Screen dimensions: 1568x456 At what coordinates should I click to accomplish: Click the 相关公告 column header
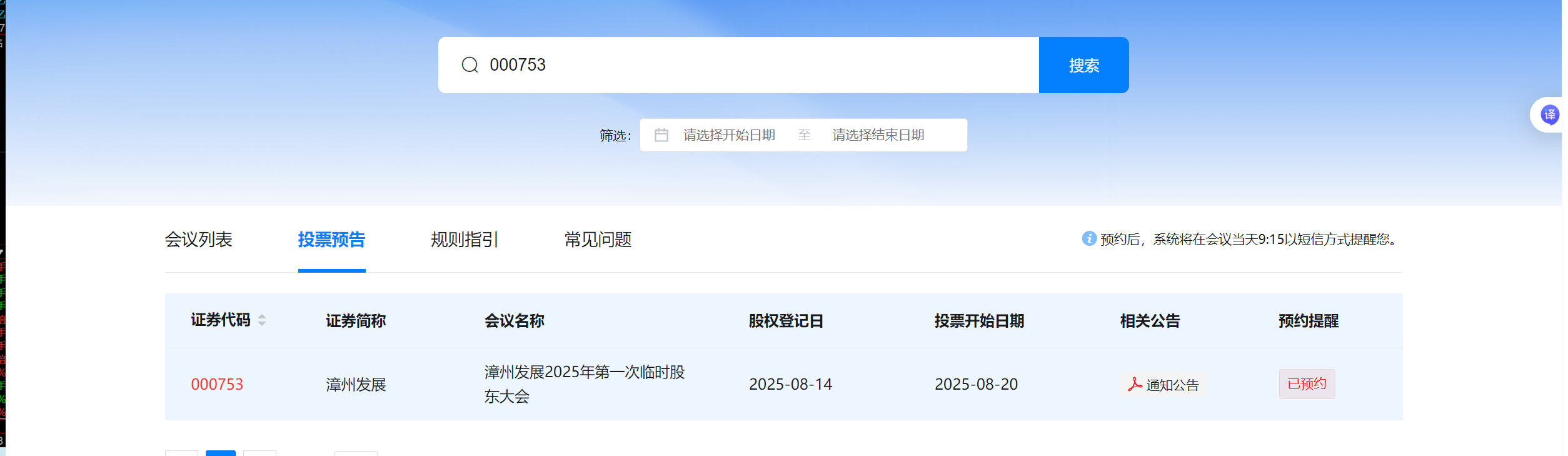[1150, 321]
